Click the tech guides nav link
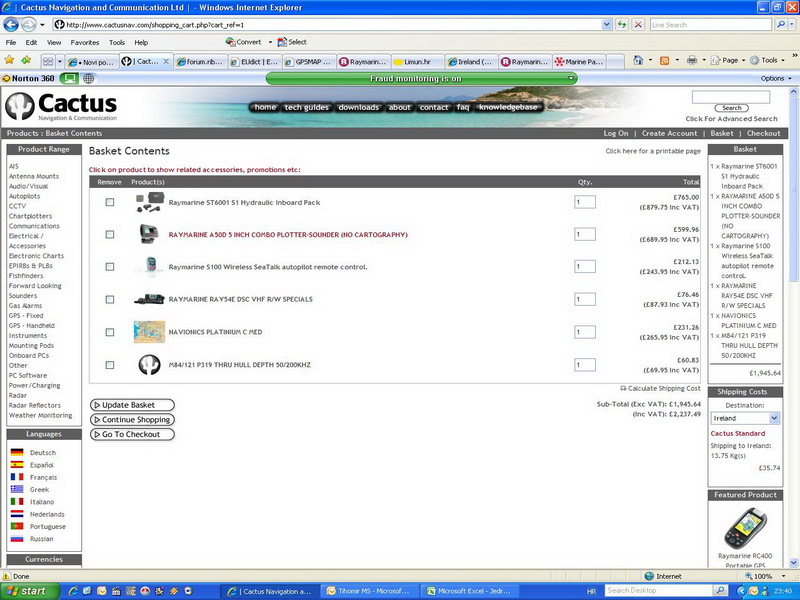This screenshot has height=600, width=800. click(x=306, y=107)
